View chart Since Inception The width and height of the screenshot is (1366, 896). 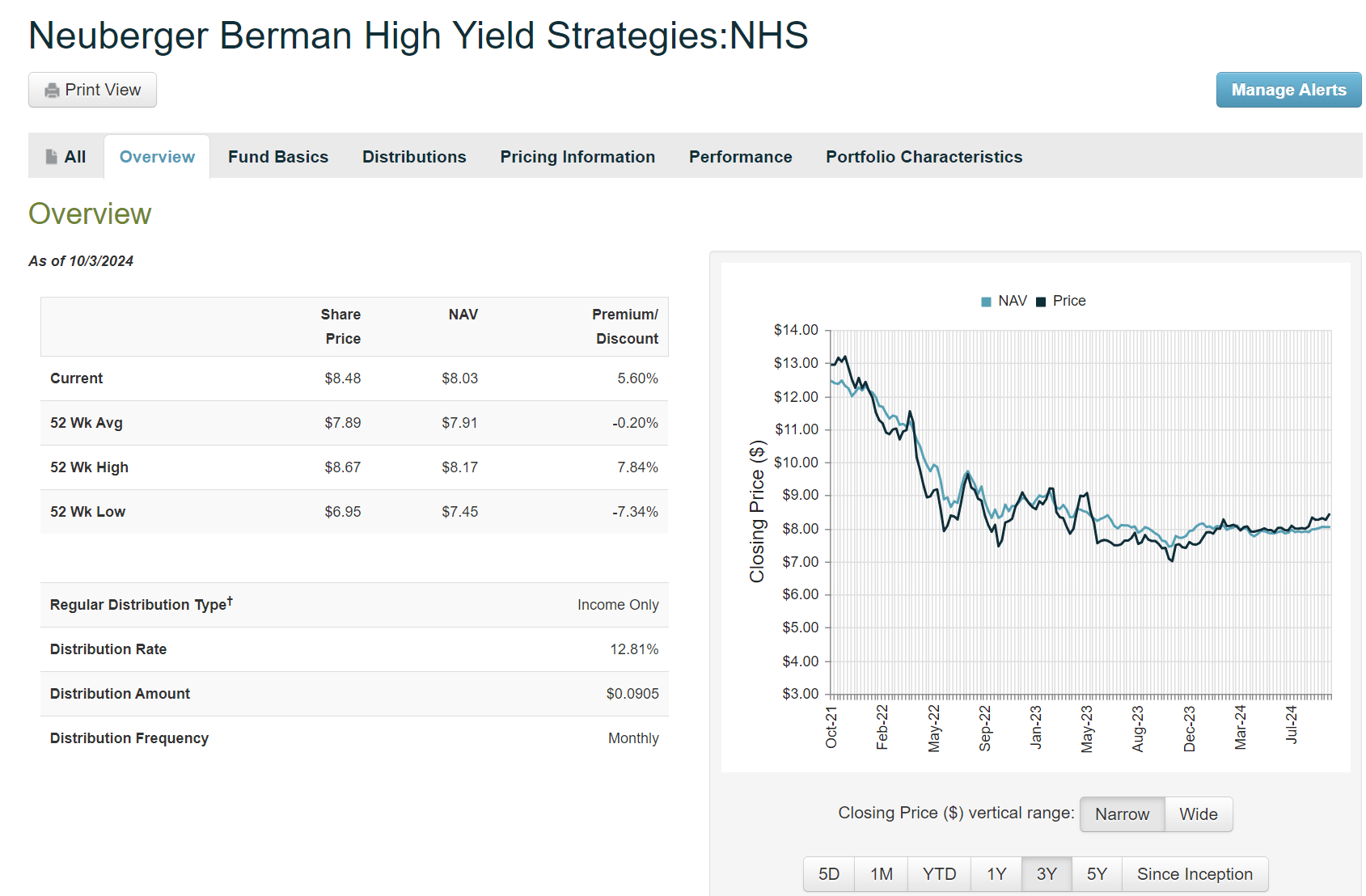point(1195,874)
